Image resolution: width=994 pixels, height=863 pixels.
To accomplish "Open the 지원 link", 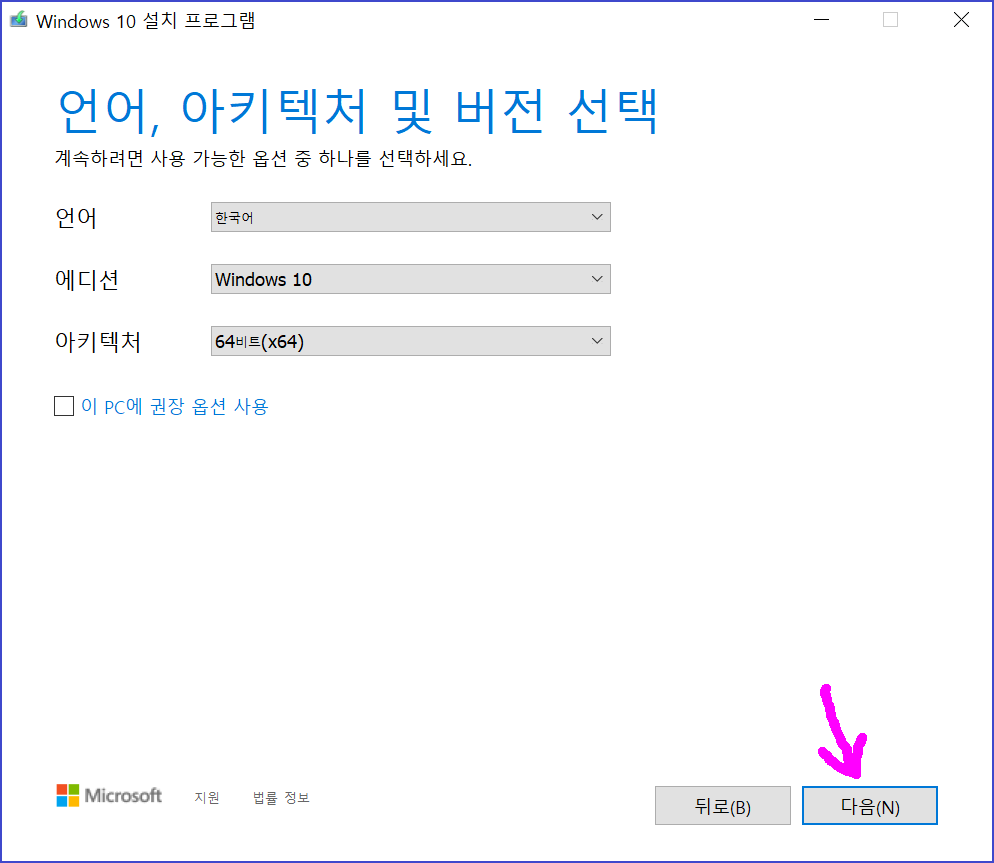I will tap(207, 797).
